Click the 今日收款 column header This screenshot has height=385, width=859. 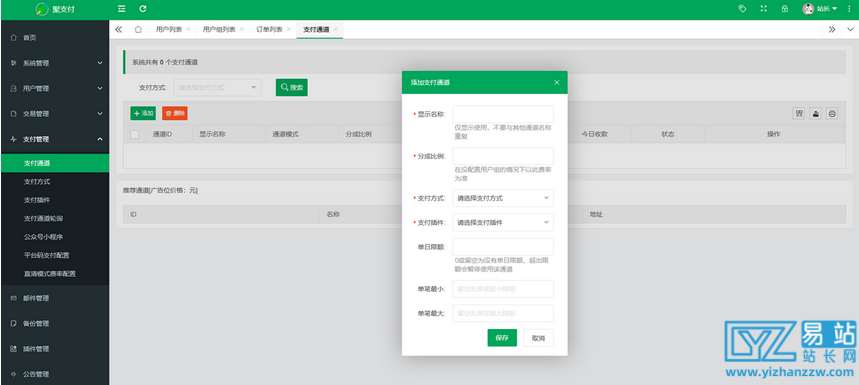click(594, 134)
